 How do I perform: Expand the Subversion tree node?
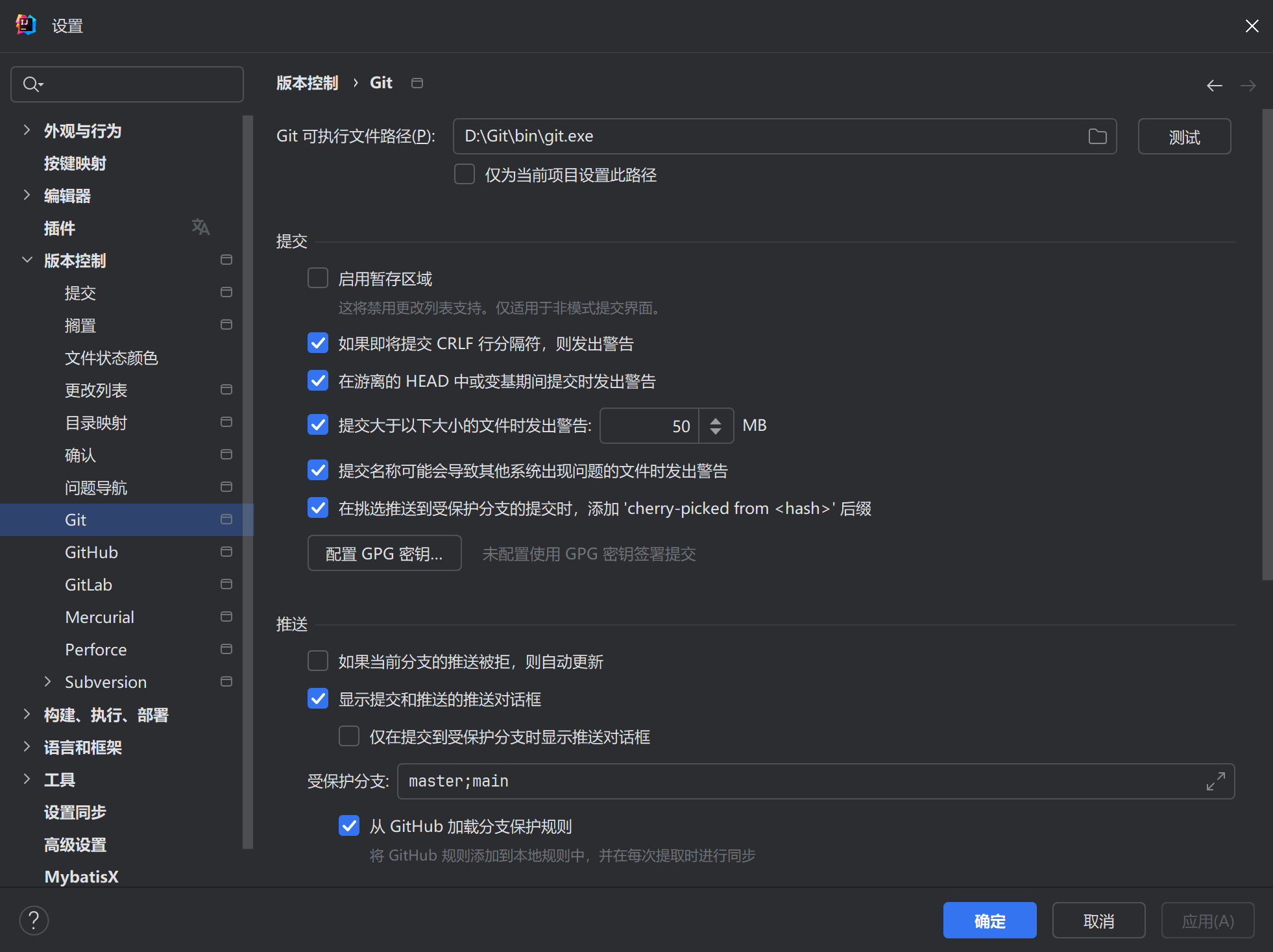[47, 681]
